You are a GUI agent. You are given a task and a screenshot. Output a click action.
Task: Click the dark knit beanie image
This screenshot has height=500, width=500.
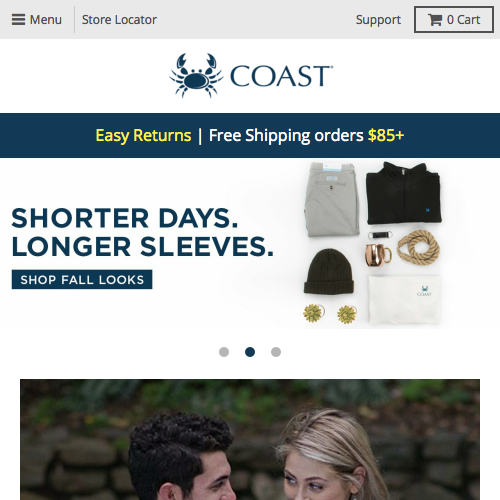point(329,271)
